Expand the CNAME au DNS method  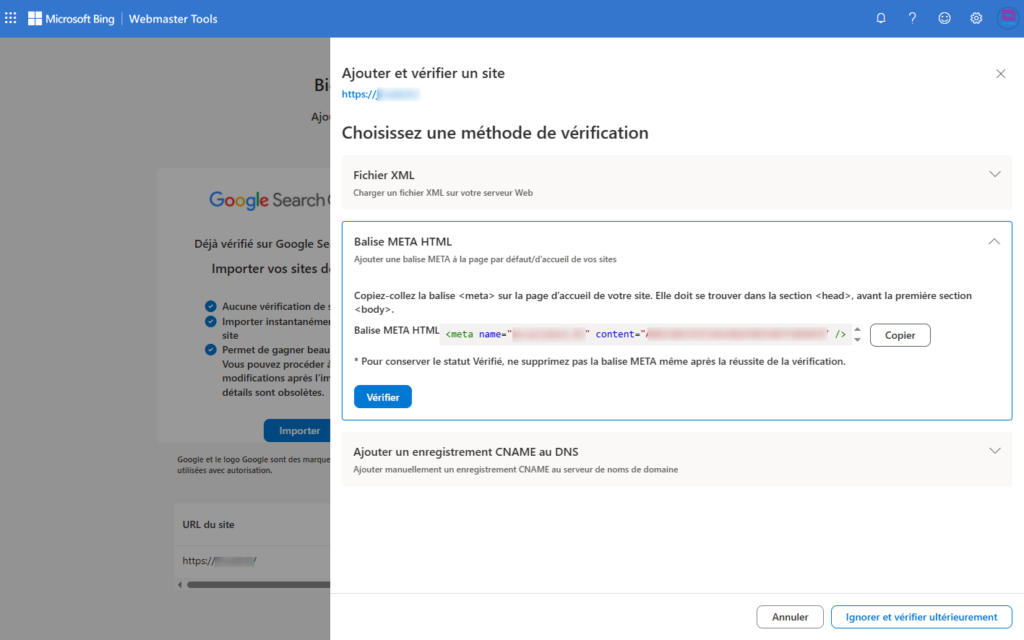tap(995, 451)
